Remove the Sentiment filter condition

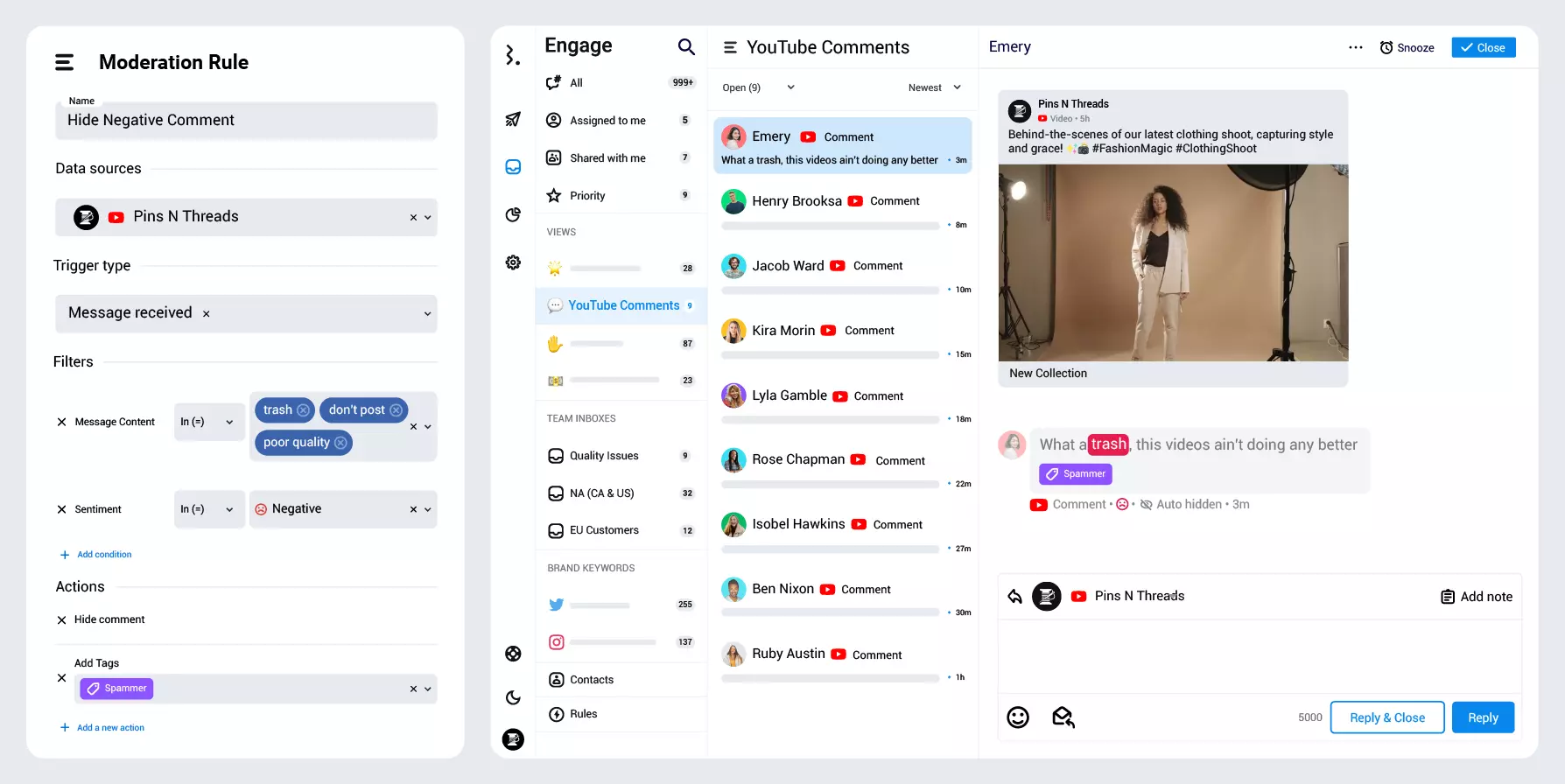61,509
